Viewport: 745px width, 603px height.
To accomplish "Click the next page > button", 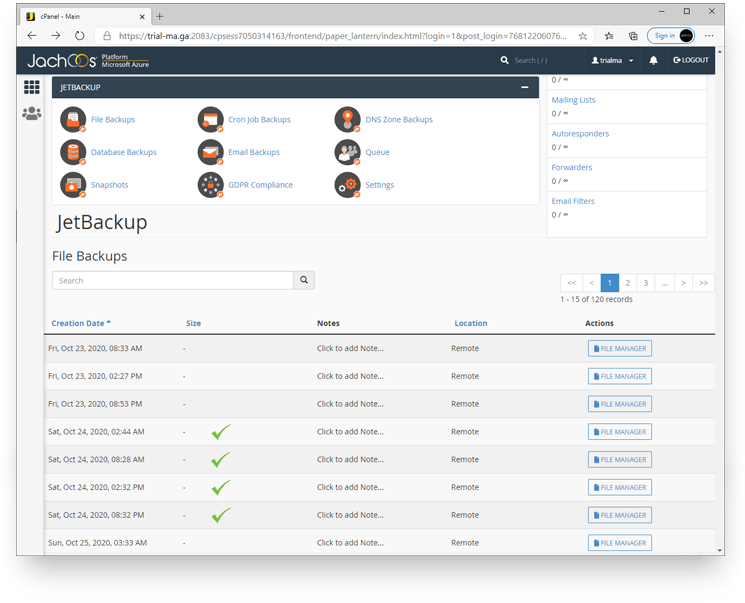I will click(683, 283).
